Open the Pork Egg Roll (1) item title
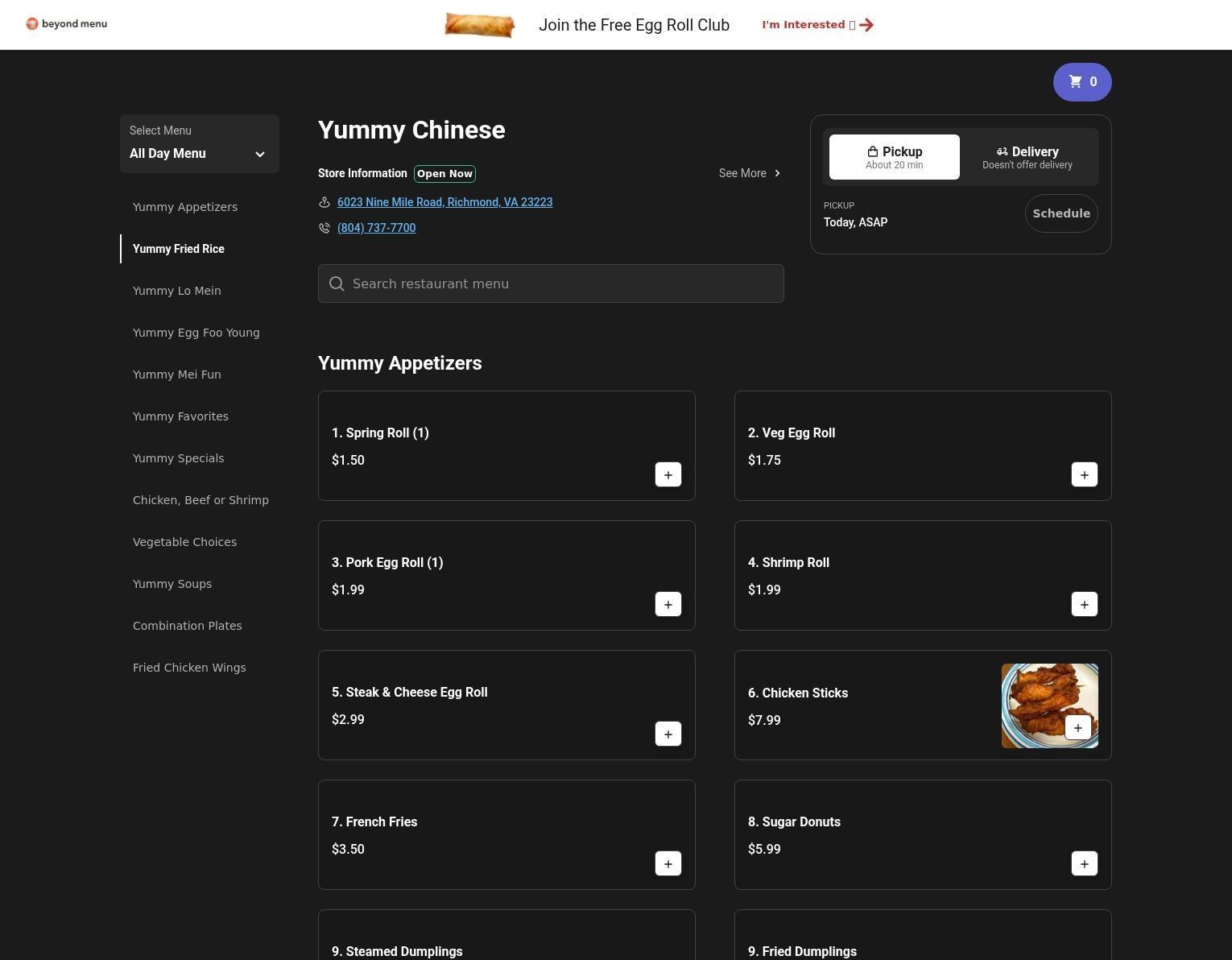The height and width of the screenshot is (960, 1232). 387,563
